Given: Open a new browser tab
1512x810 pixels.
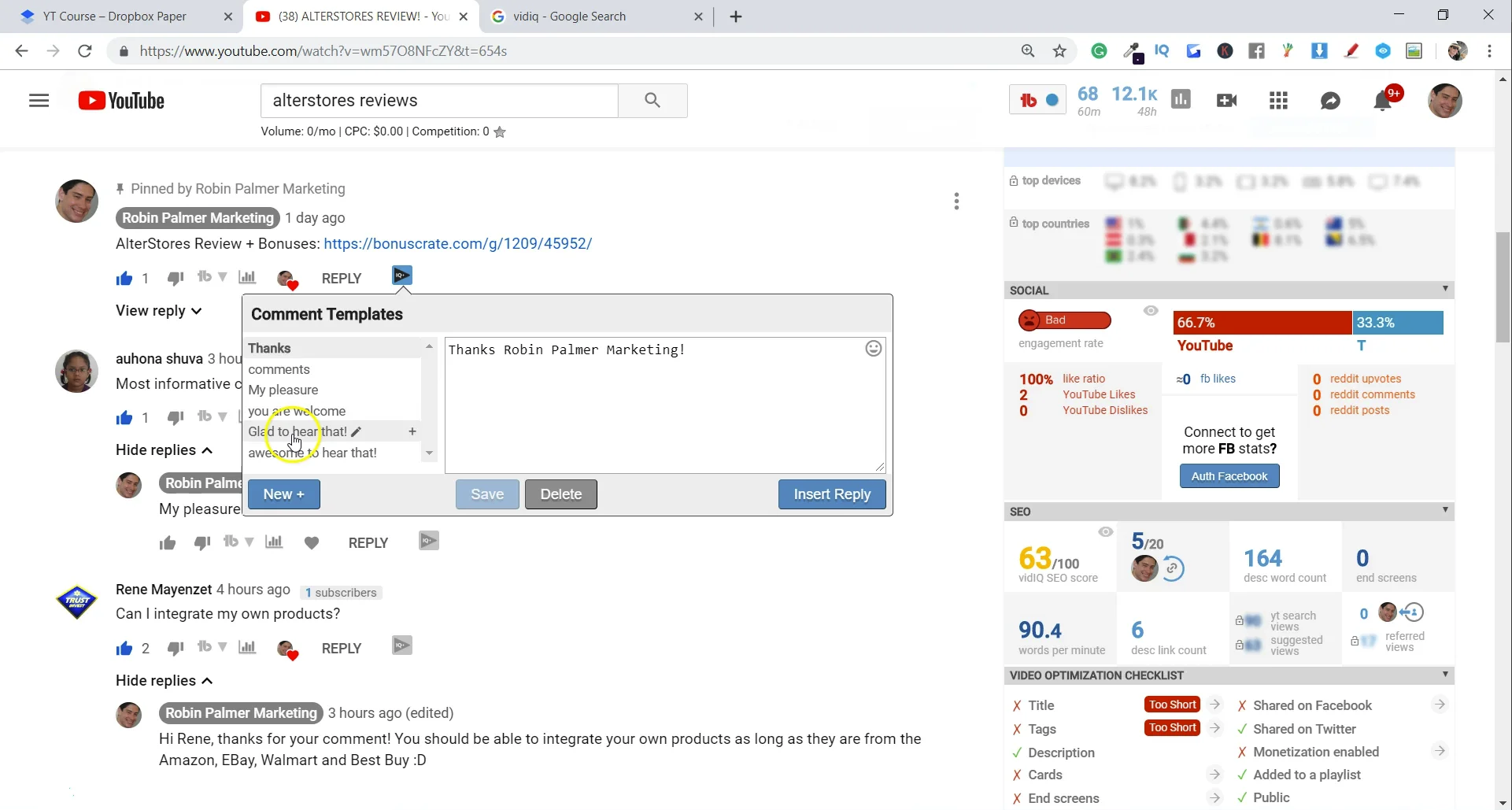Looking at the screenshot, I should (736, 17).
